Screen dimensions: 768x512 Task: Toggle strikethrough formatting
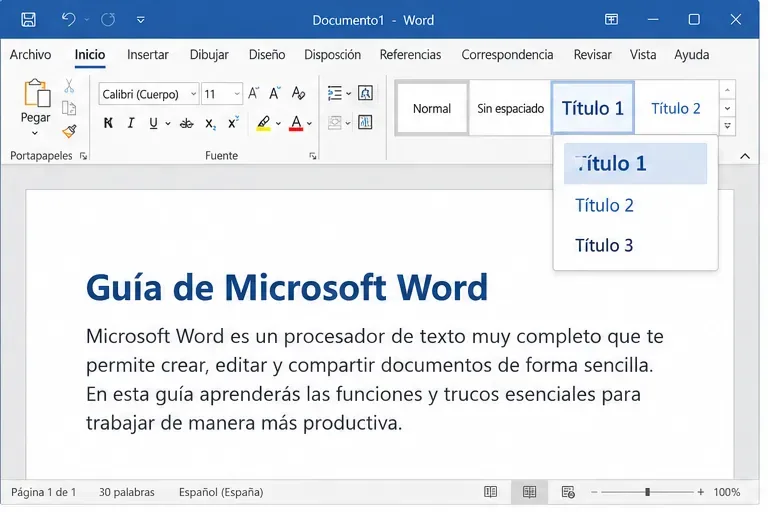(x=187, y=123)
